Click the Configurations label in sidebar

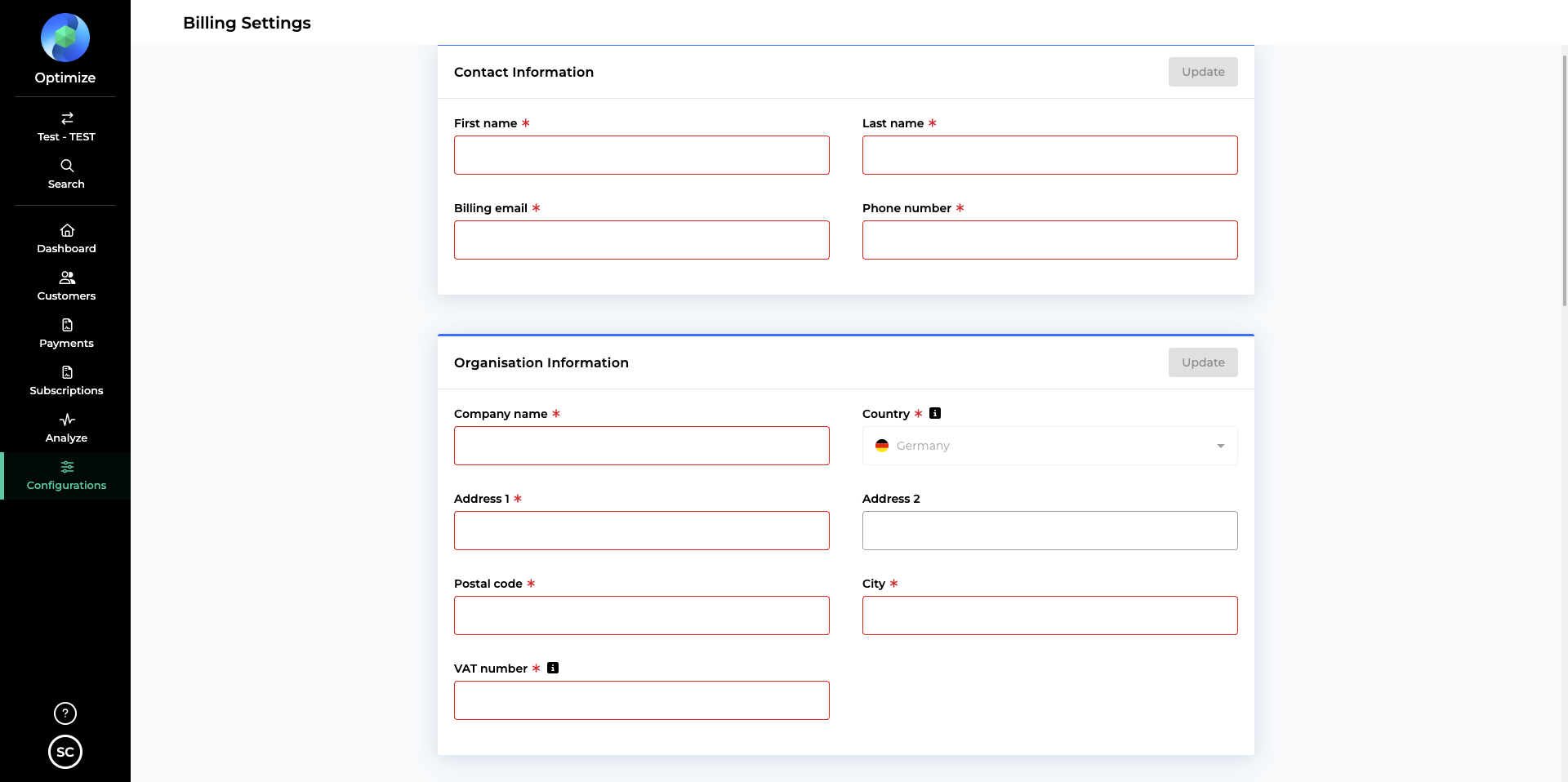(66, 486)
